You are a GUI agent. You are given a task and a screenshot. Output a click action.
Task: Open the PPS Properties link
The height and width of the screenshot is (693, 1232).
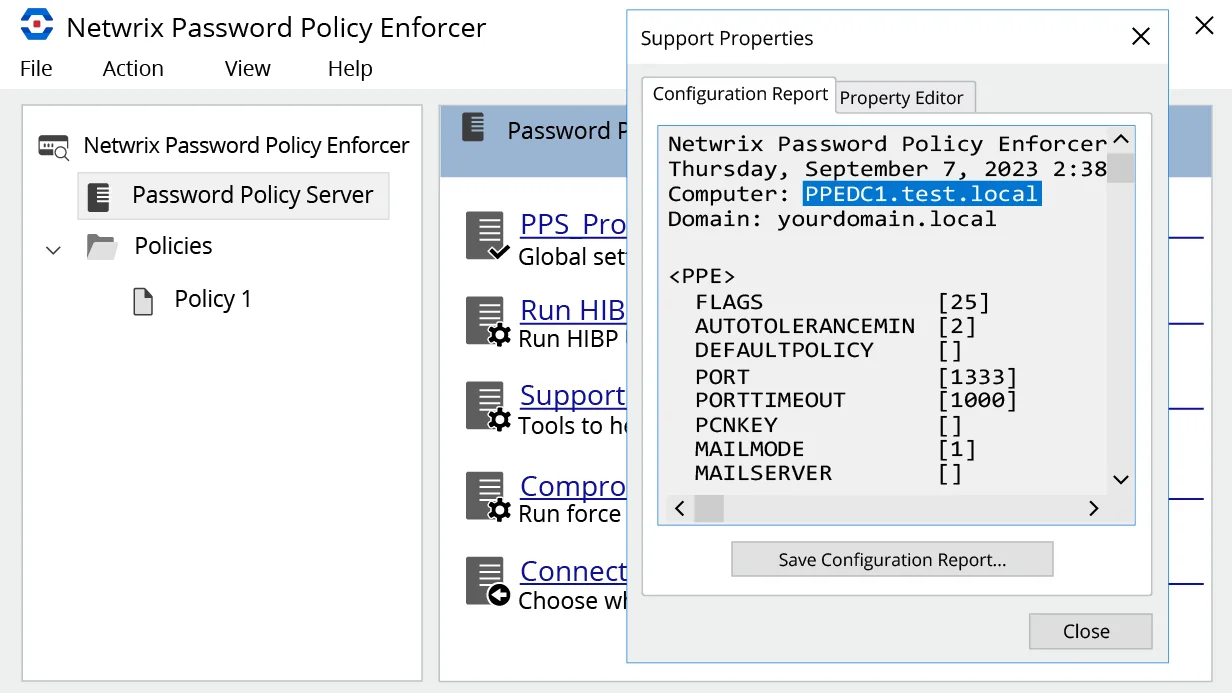573,224
